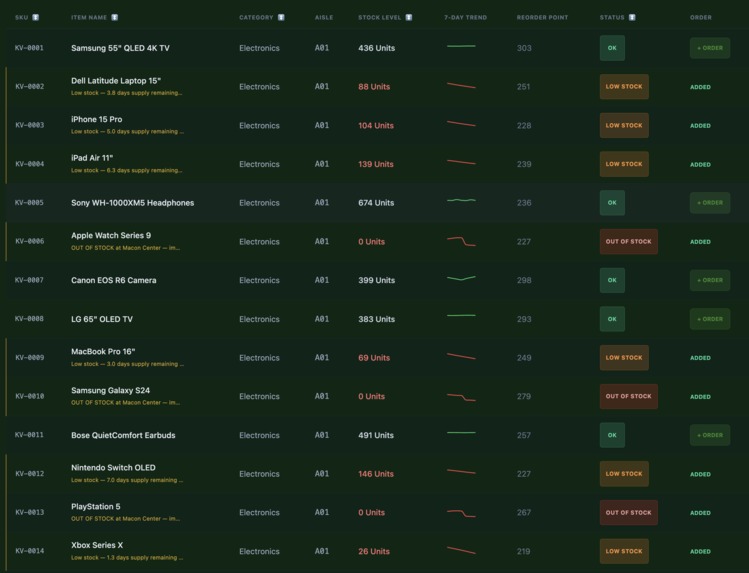Viewport: 749px width, 573px height.
Task: Open Dell Latitude Laptop 15" item name
Action: 116,81
